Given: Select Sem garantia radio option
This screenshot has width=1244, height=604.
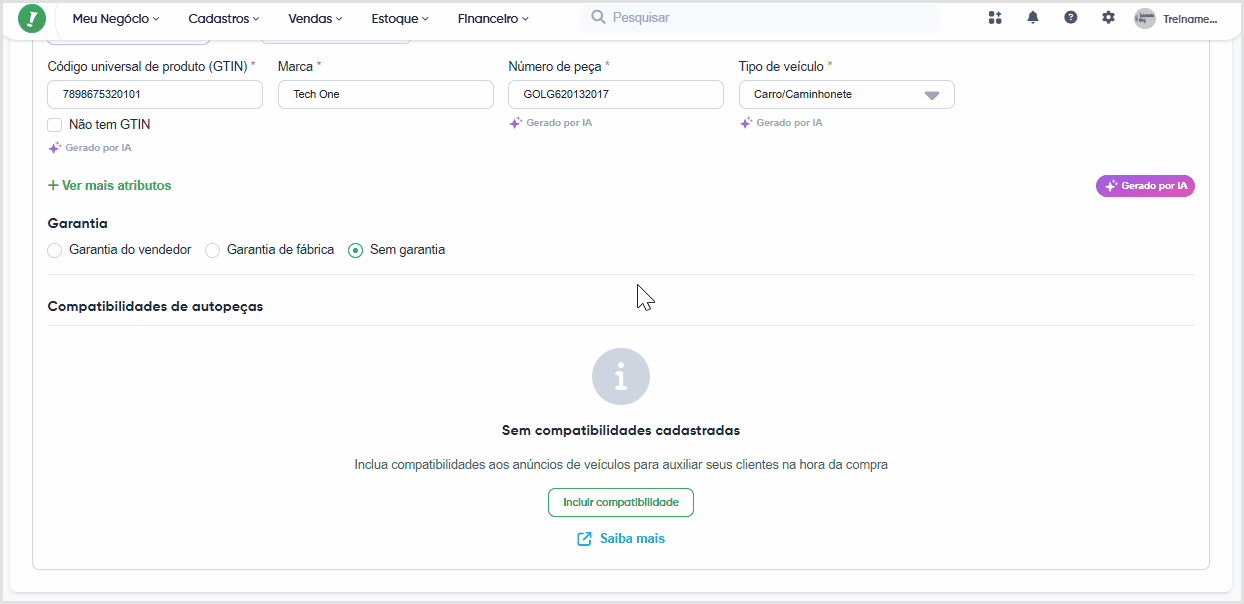Looking at the screenshot, I should point(355,250).
